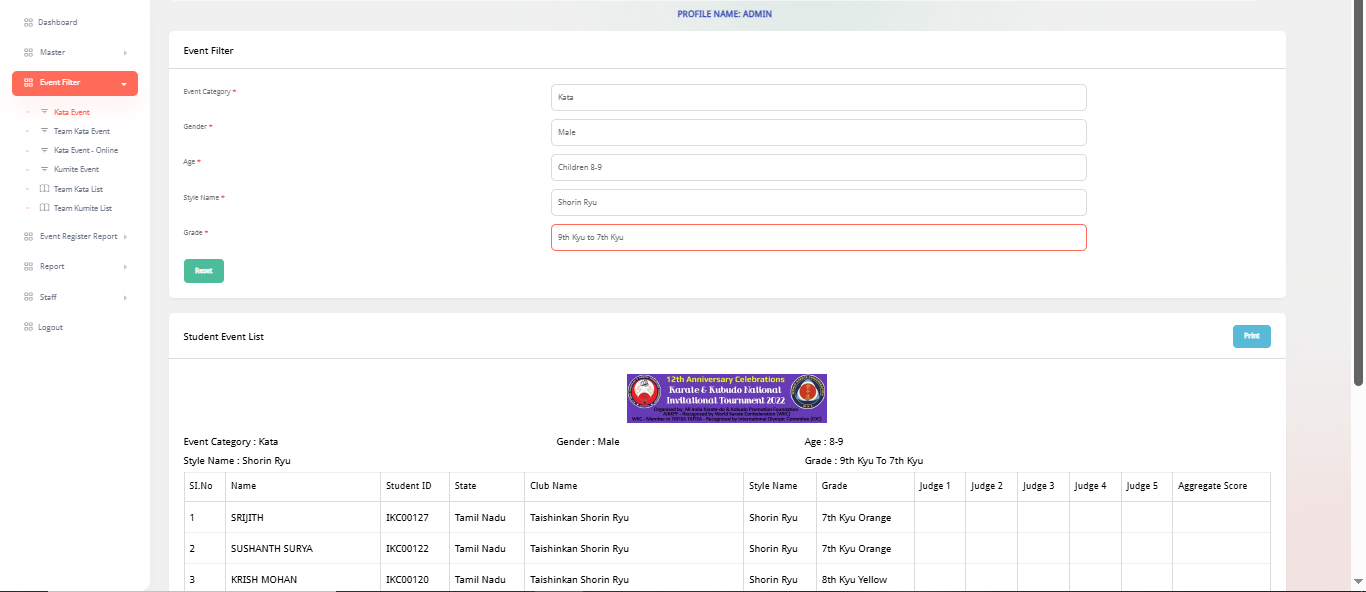Screen dimensions: 1366x592
Task: Click the Logout icon in sidebar
Action: pos(29,327)
